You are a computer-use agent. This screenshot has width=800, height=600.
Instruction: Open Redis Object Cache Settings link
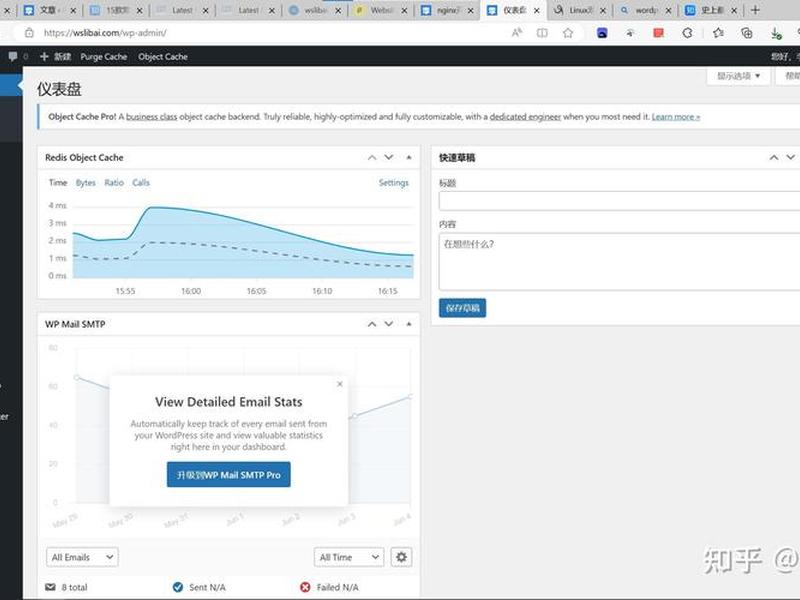[394, 183]
